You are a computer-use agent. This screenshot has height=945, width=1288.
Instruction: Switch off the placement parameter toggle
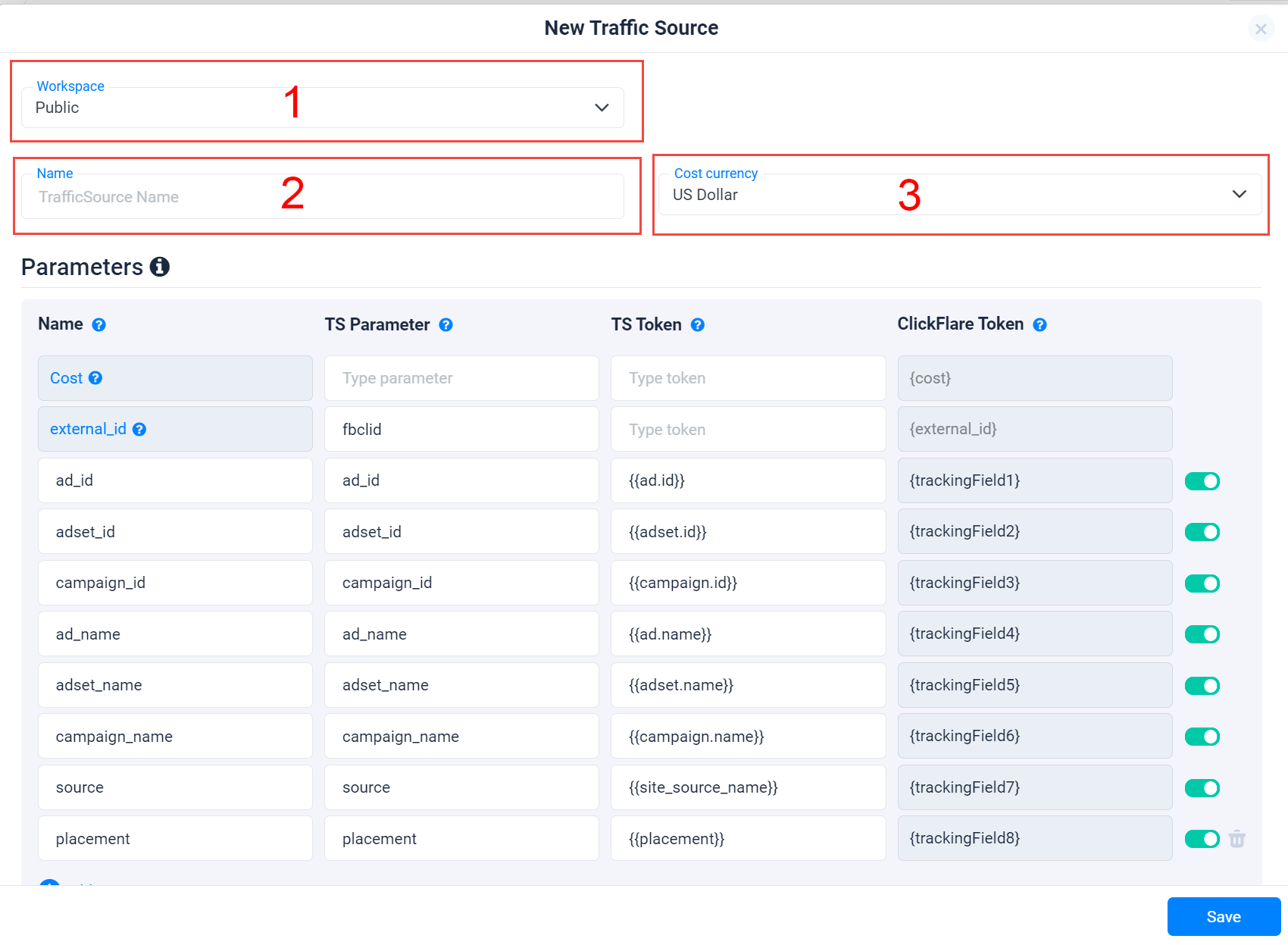[1202, 839]
